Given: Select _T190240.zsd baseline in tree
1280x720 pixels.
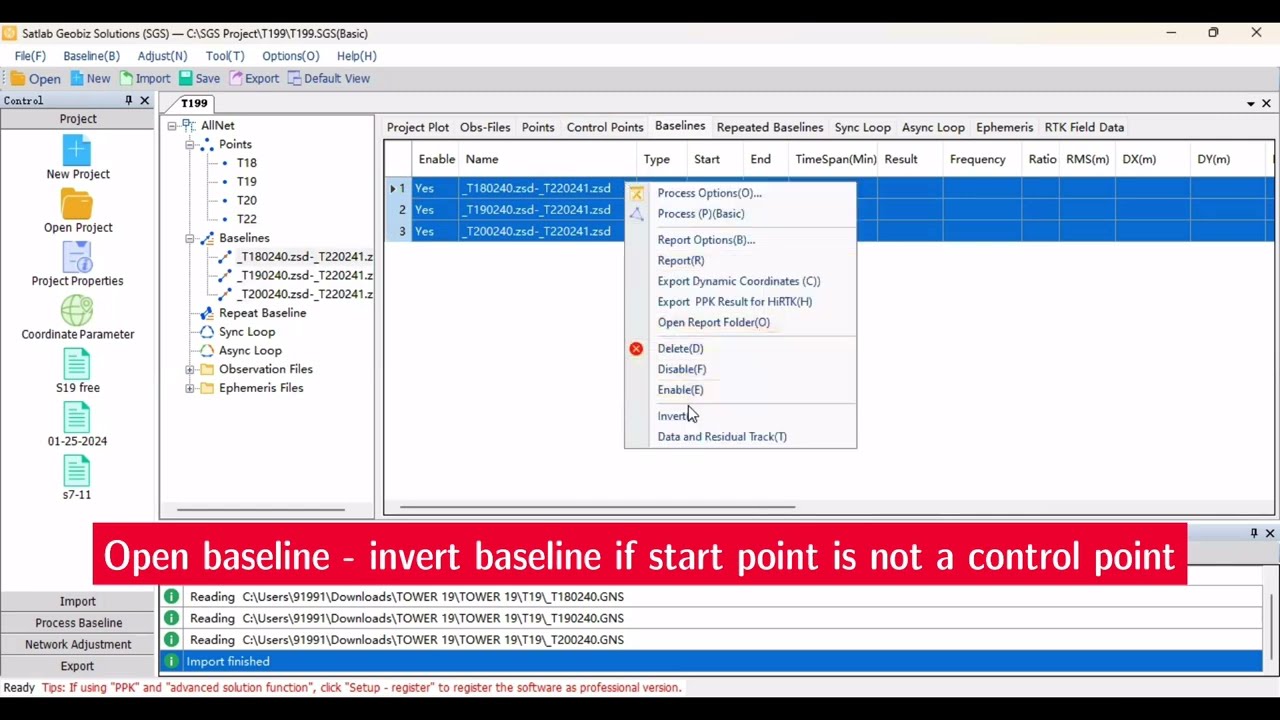Looking at the screenshot, I should pos(304,276).
